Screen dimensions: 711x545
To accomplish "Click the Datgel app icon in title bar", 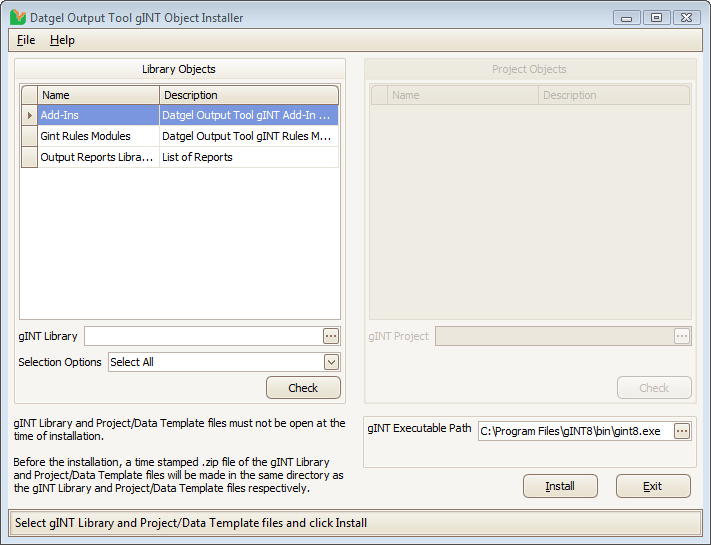I will click(17, 17).
